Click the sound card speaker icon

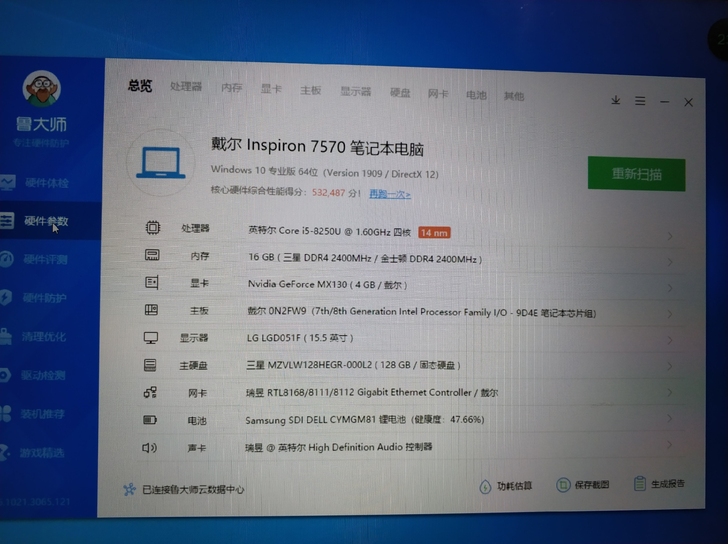tap(149, 447)
